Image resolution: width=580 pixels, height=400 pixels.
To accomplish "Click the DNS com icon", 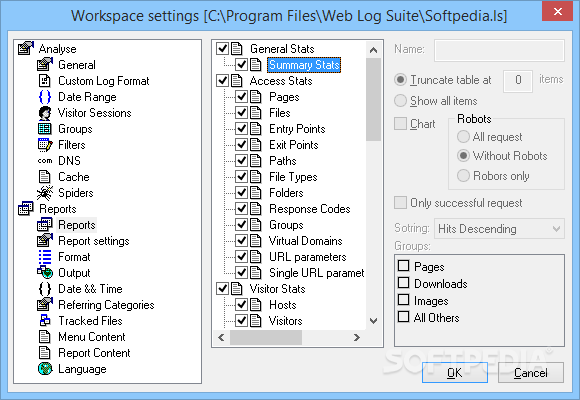I will (45, 161).
